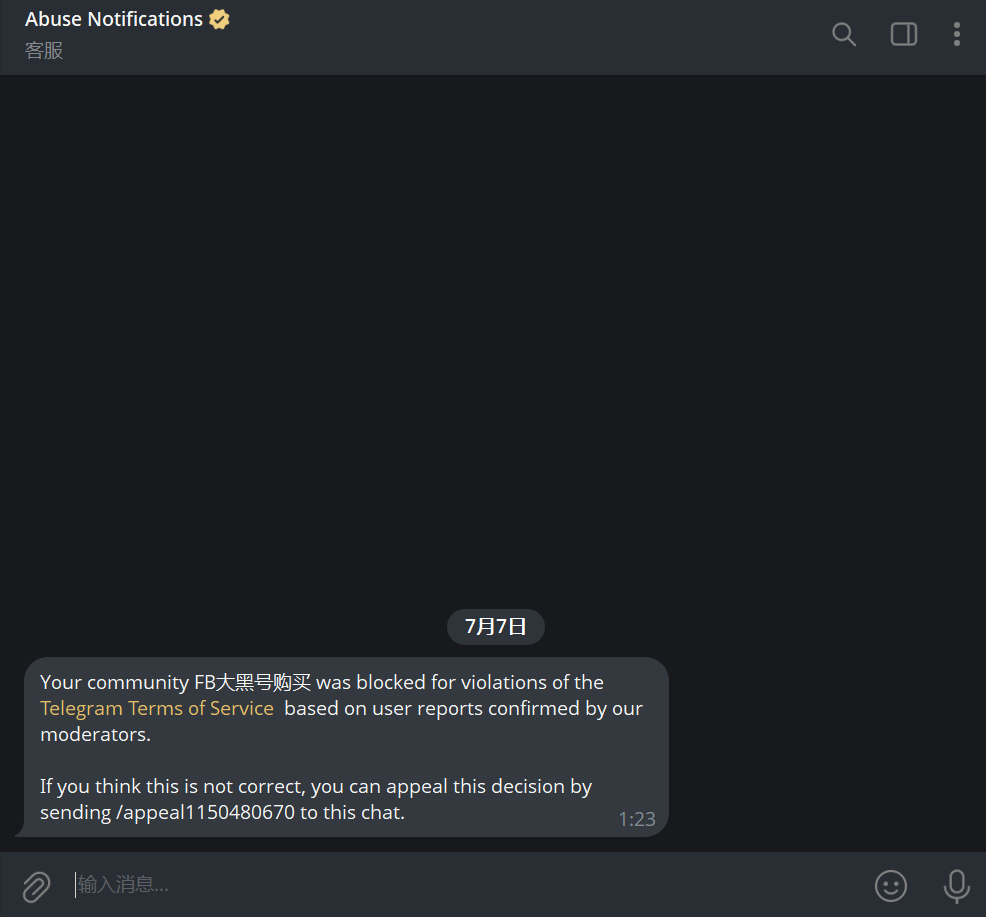Click the empty chat background above date
Screen dimensions: 986x917
coord(493,340)
